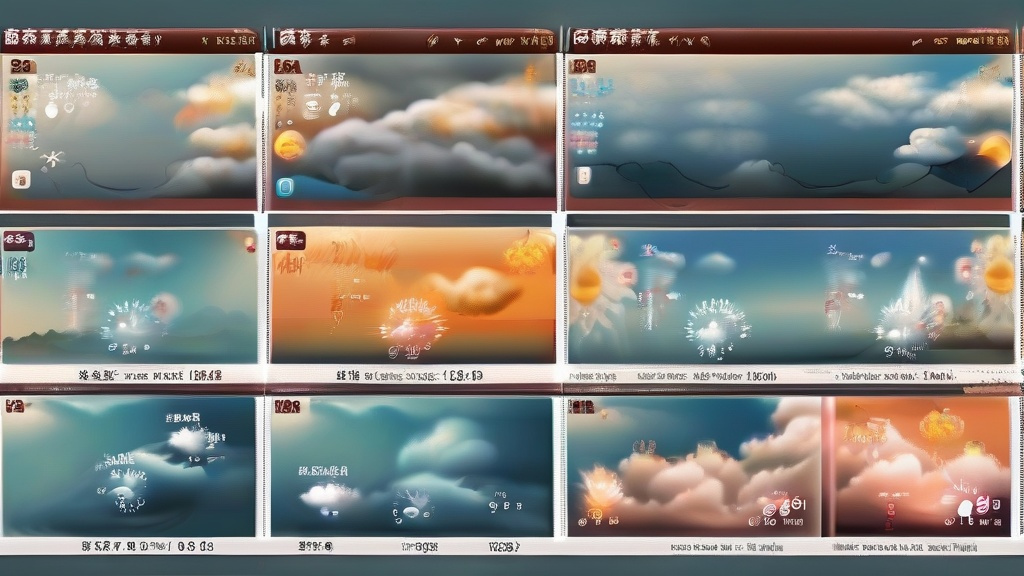Open the bottom-left swirling teal cloud panel
This screenshot has height=576, width=1024.
(x=128, y=465)
